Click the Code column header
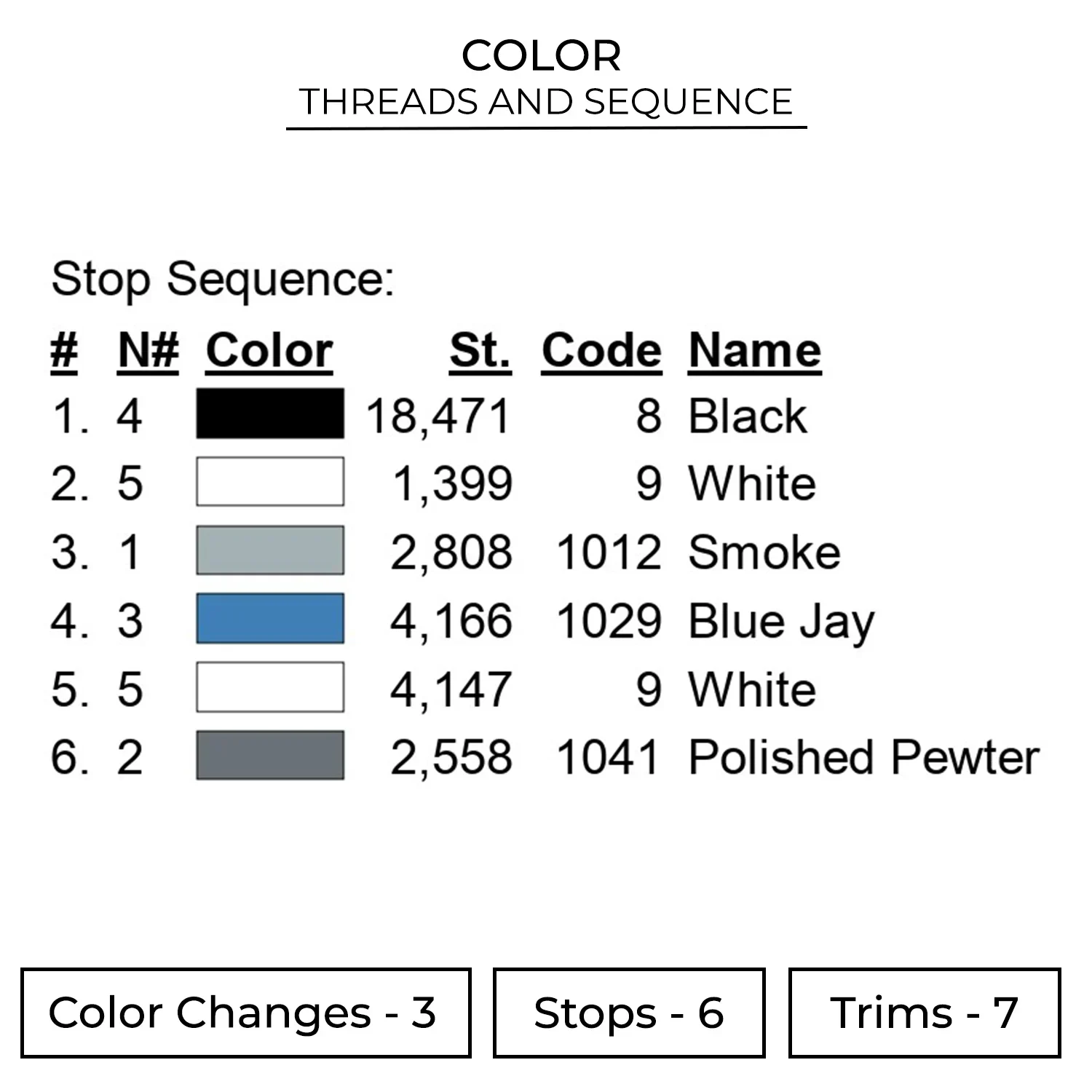The image size is (1092, 1092). click(x=601, y=351)
